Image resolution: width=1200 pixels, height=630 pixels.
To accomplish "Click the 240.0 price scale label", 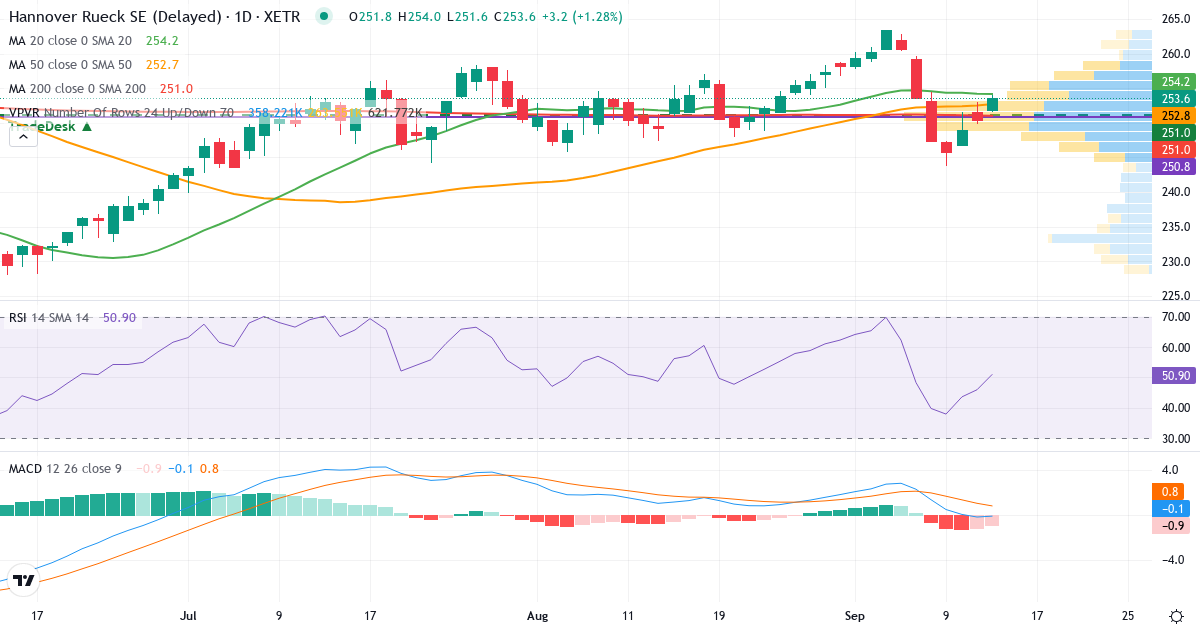I will point(1176,192).
